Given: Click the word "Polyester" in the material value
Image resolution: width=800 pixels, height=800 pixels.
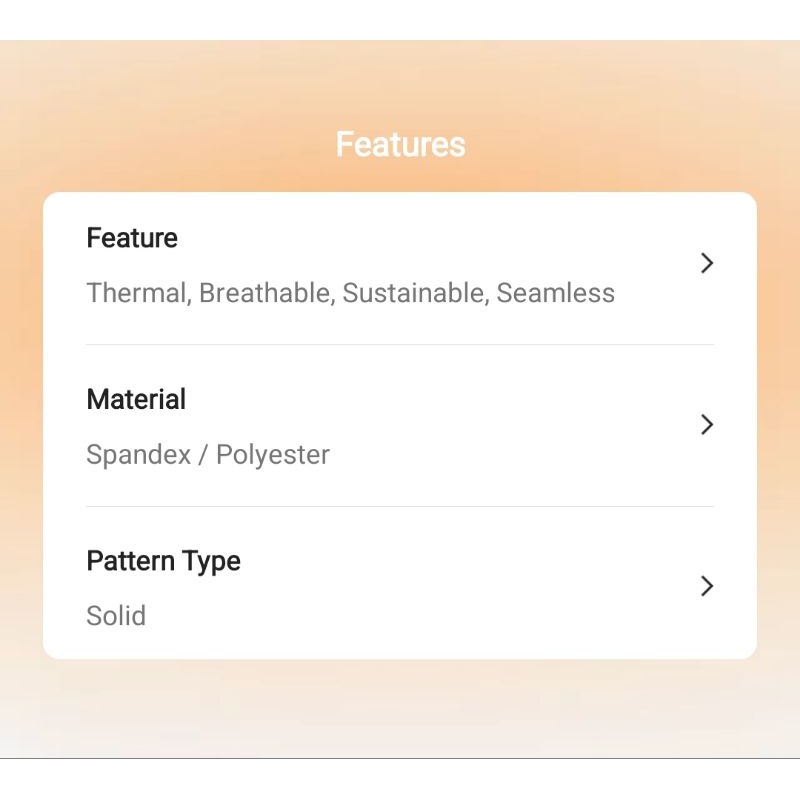Looking at the screenshot, I should [273, 455].
